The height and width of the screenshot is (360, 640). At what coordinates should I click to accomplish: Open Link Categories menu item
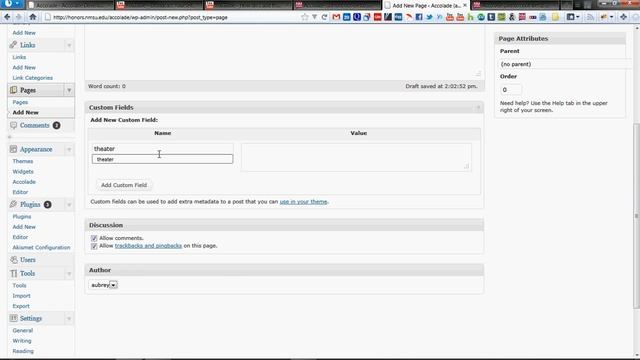click(x=33, y=78)
